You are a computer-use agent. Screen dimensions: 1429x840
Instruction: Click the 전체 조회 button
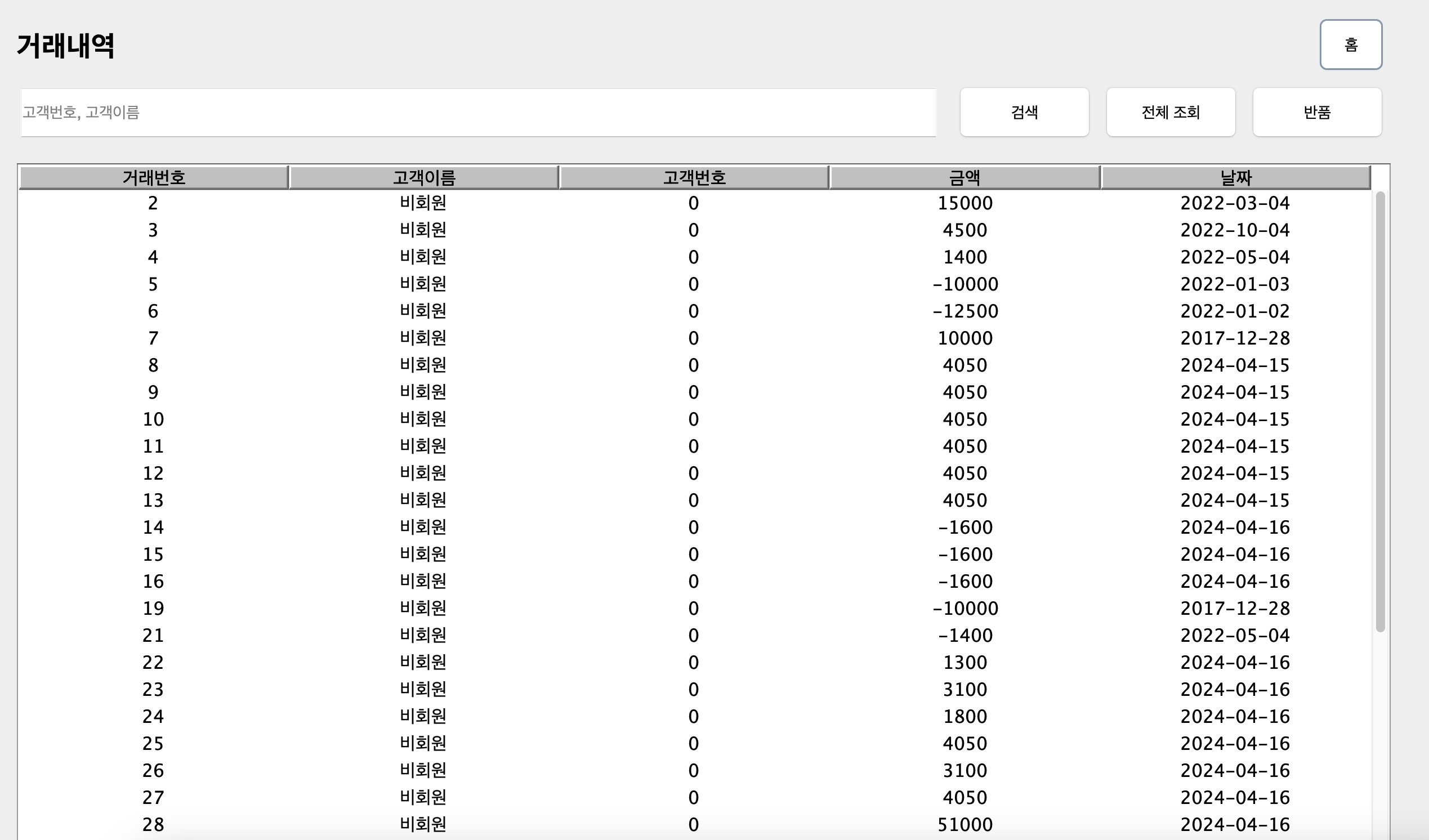pos(1171,111)
